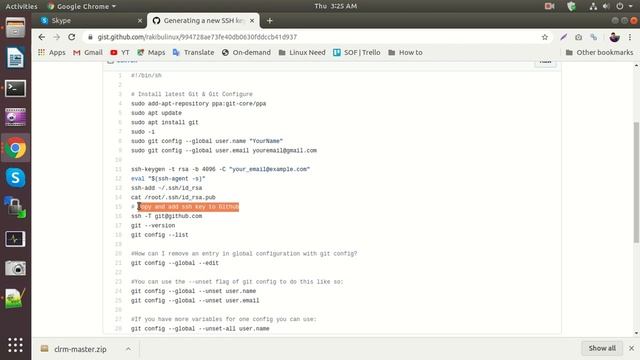
Task: Click the 'ssh-add ~/.ssh/id_rsa' line
Action: pyautogui.click(x=167, y=188)
